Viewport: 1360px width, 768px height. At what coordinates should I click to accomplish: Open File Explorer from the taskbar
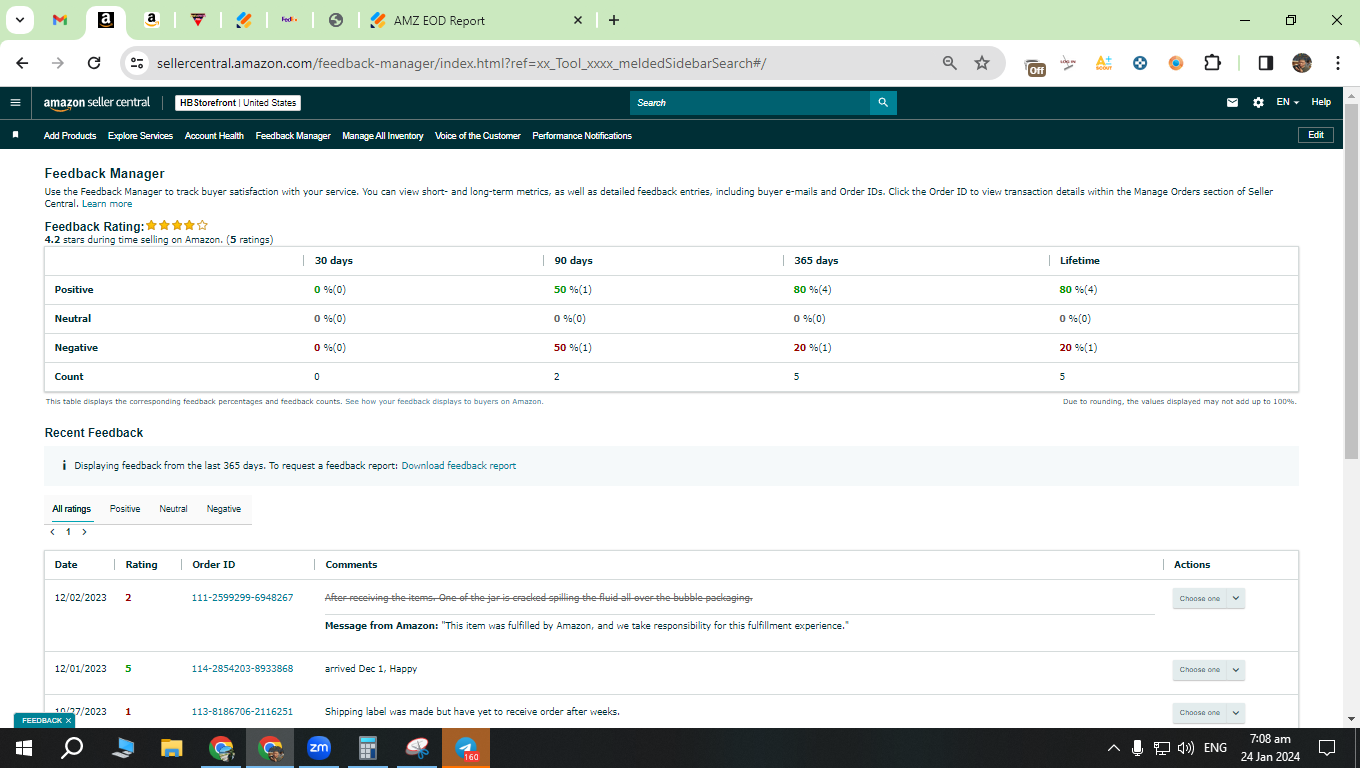tap(172, 747)
